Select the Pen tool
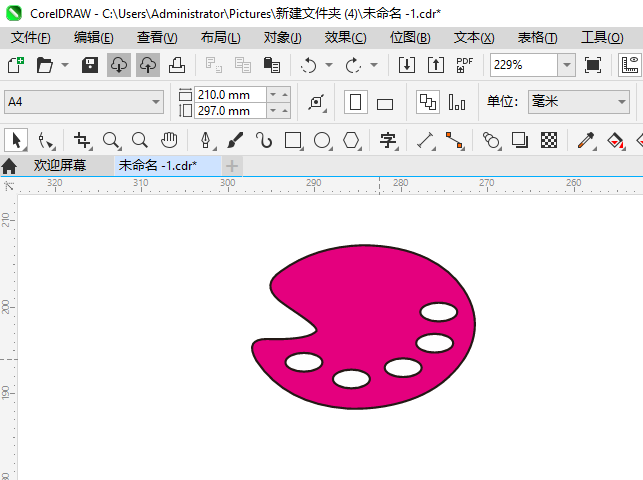The width and height of the screenshot is (643, 480). tap(206, 140)
